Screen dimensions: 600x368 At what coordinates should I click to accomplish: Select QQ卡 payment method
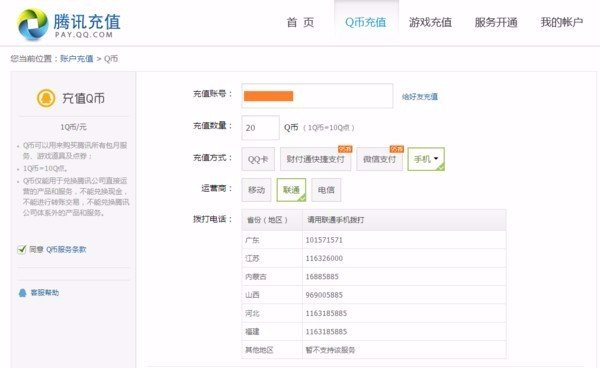[x=258, y=159]
